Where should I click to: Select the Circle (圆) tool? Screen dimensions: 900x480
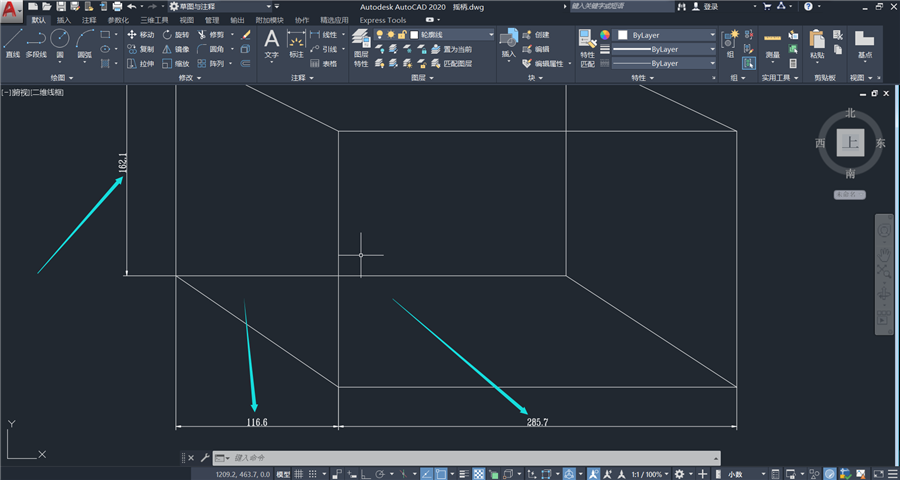(60, 44)
